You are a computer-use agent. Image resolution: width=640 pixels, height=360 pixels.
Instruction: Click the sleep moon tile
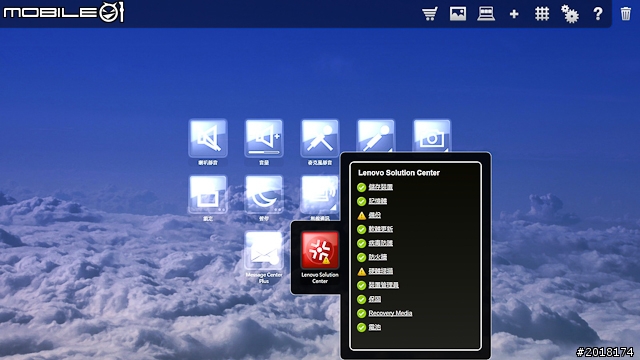264,195
